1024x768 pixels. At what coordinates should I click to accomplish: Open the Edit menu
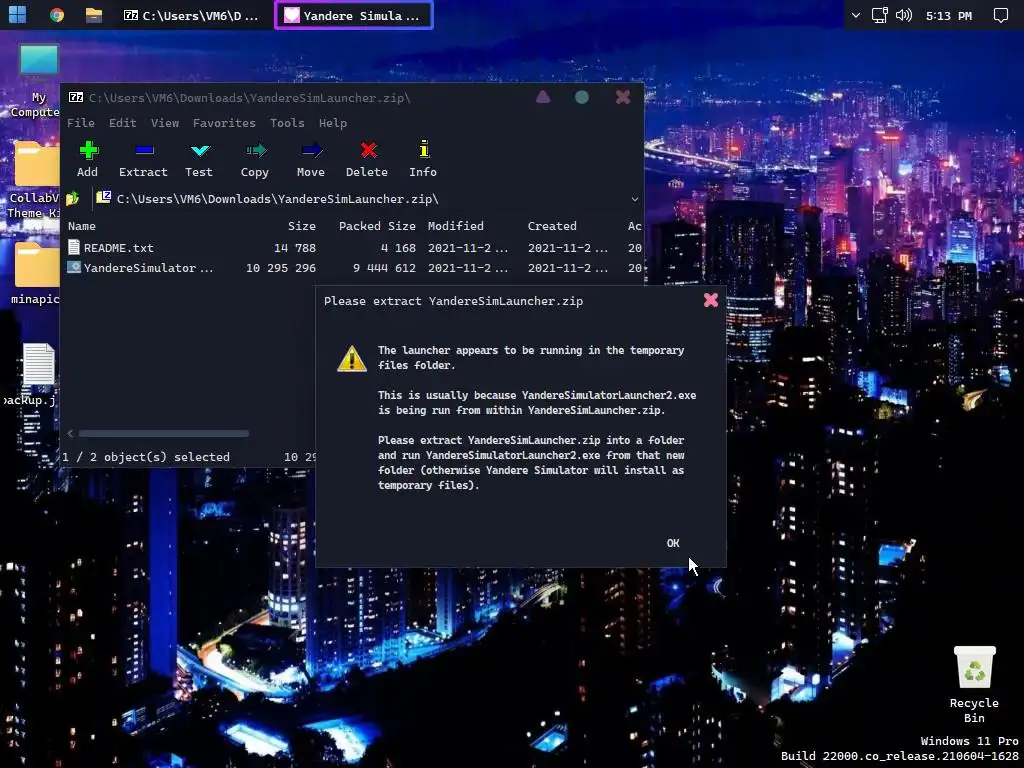122,123
